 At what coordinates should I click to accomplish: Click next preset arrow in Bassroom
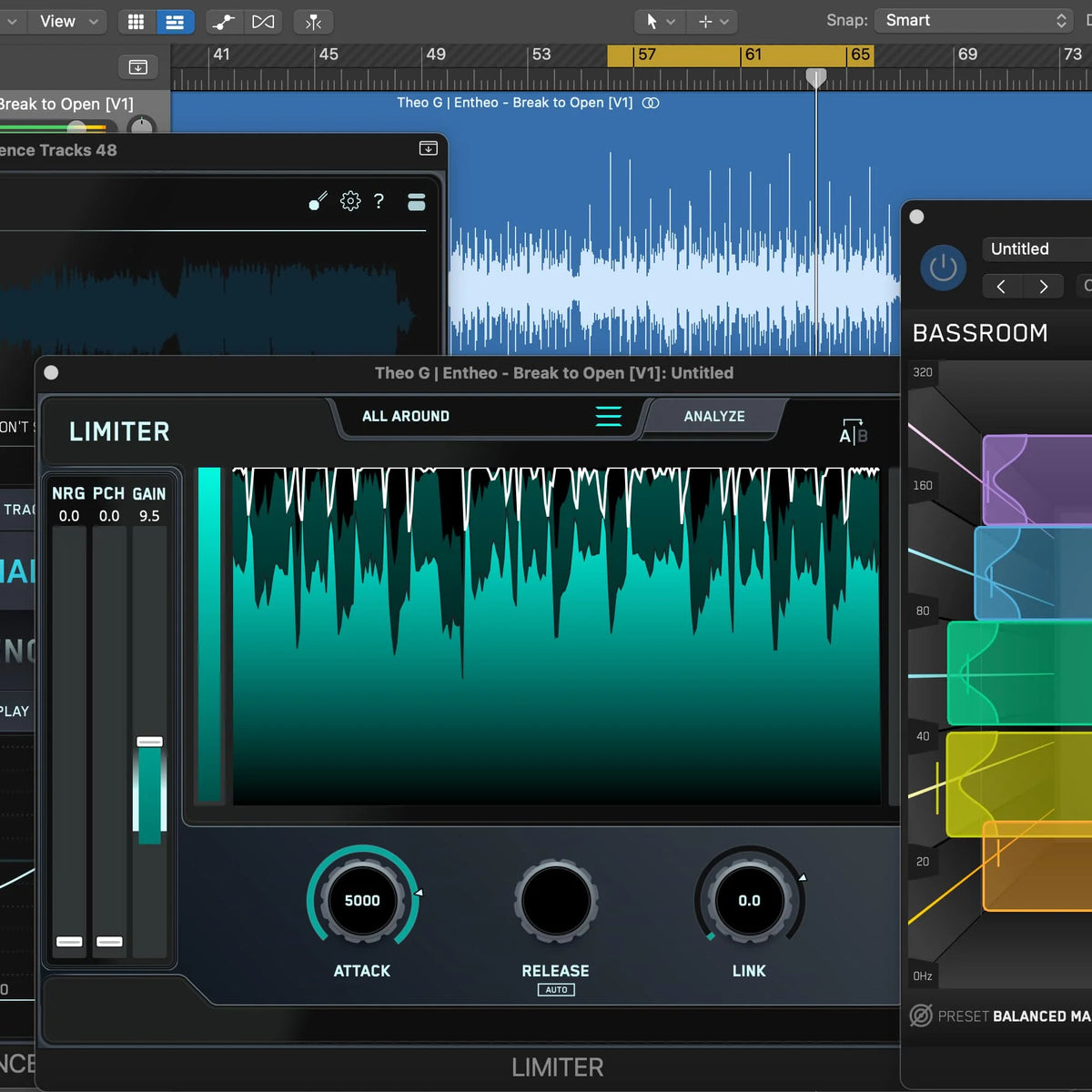coord(1043,287)
